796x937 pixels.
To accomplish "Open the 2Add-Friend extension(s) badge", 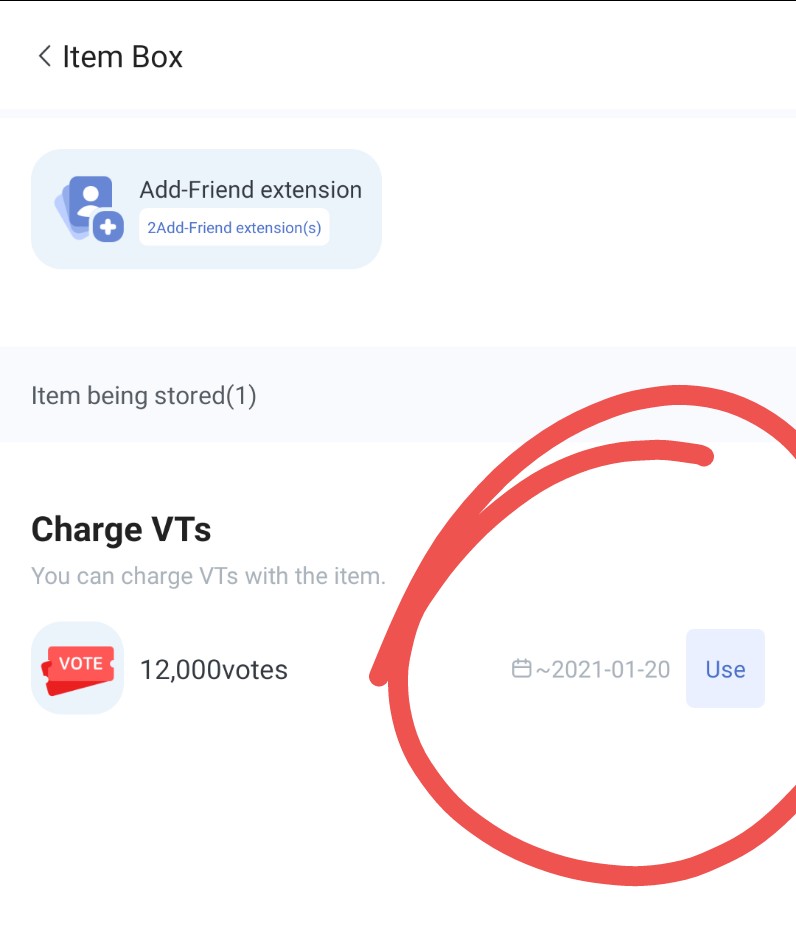I will tap(234, 228).
